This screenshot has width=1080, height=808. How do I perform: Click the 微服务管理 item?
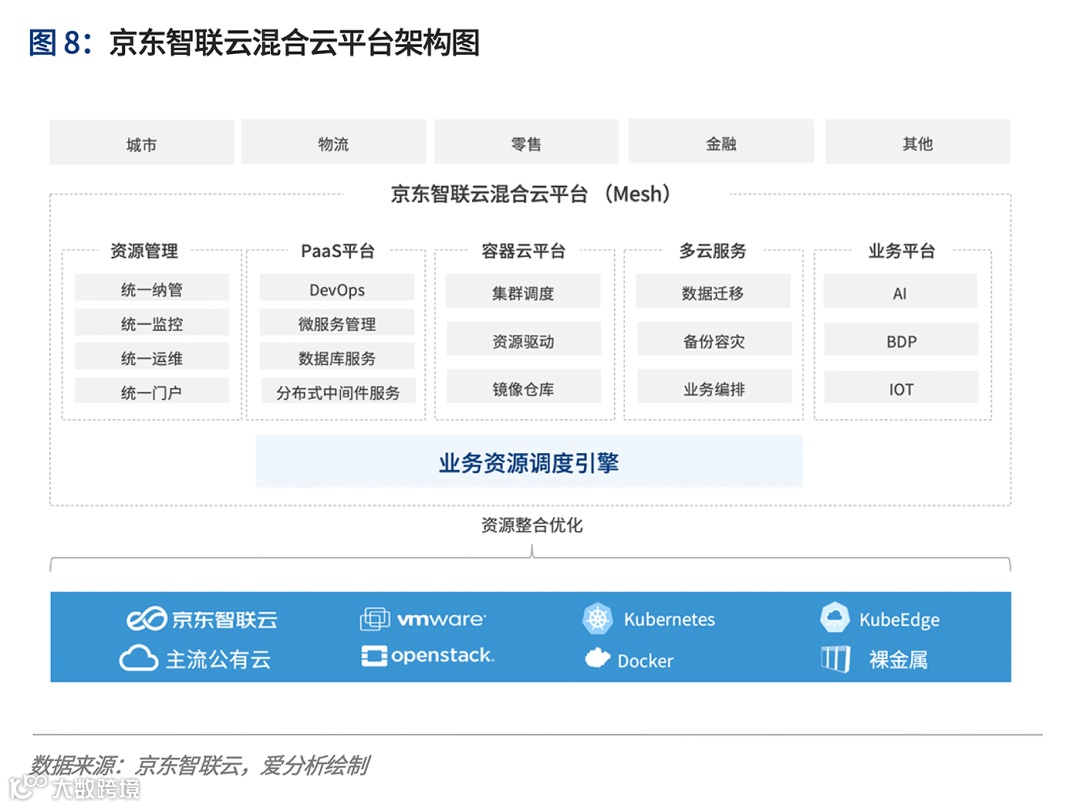[337, 322]
